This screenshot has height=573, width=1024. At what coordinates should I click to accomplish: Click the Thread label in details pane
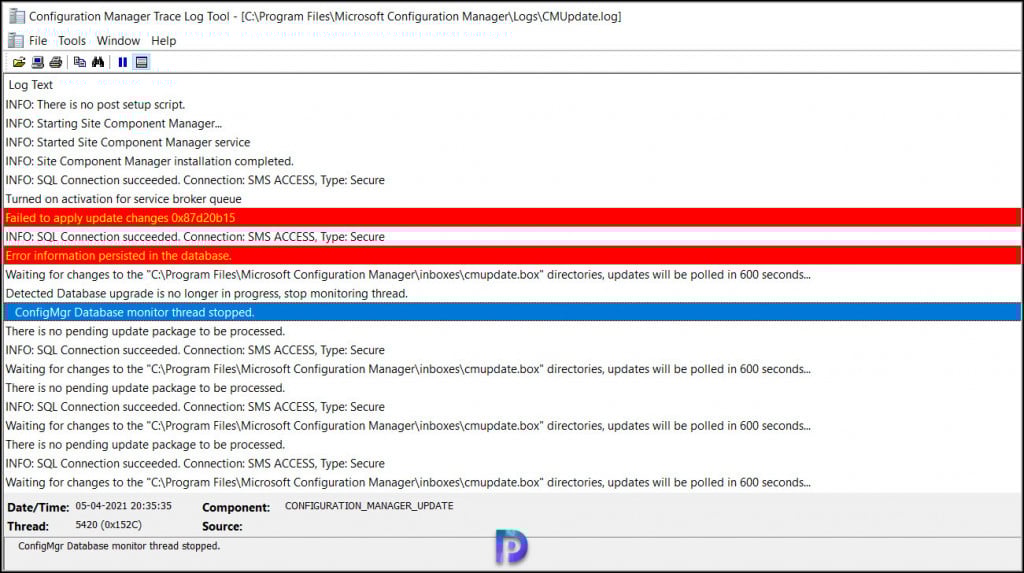coord(27,526)
